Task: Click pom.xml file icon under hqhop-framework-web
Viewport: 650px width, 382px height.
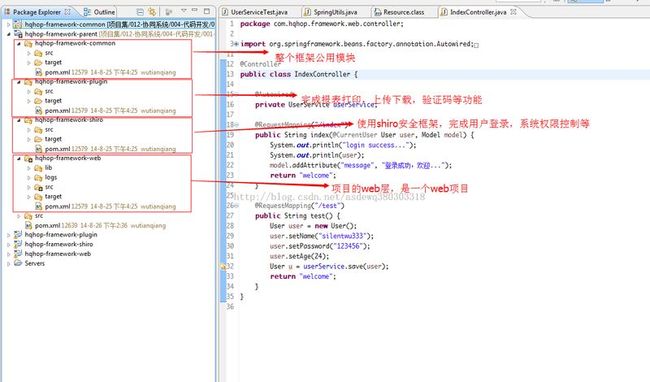Action: tap(39, 206)
